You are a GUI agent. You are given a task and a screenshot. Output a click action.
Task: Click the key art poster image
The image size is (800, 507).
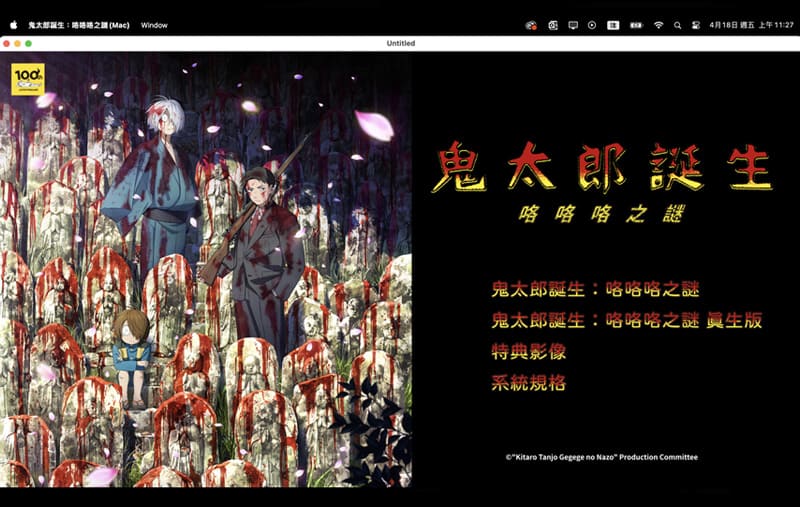(x=206, y=269)
